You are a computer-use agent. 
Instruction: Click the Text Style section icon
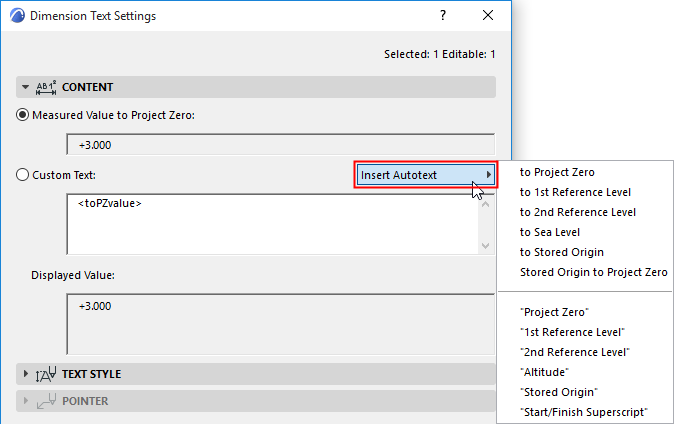[x=46, y=374]
